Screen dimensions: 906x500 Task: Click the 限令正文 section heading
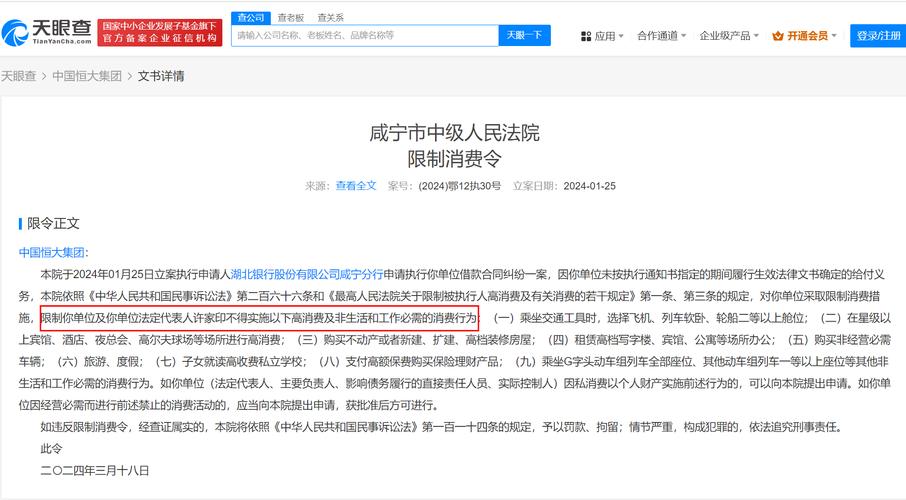tap(53, 223)
